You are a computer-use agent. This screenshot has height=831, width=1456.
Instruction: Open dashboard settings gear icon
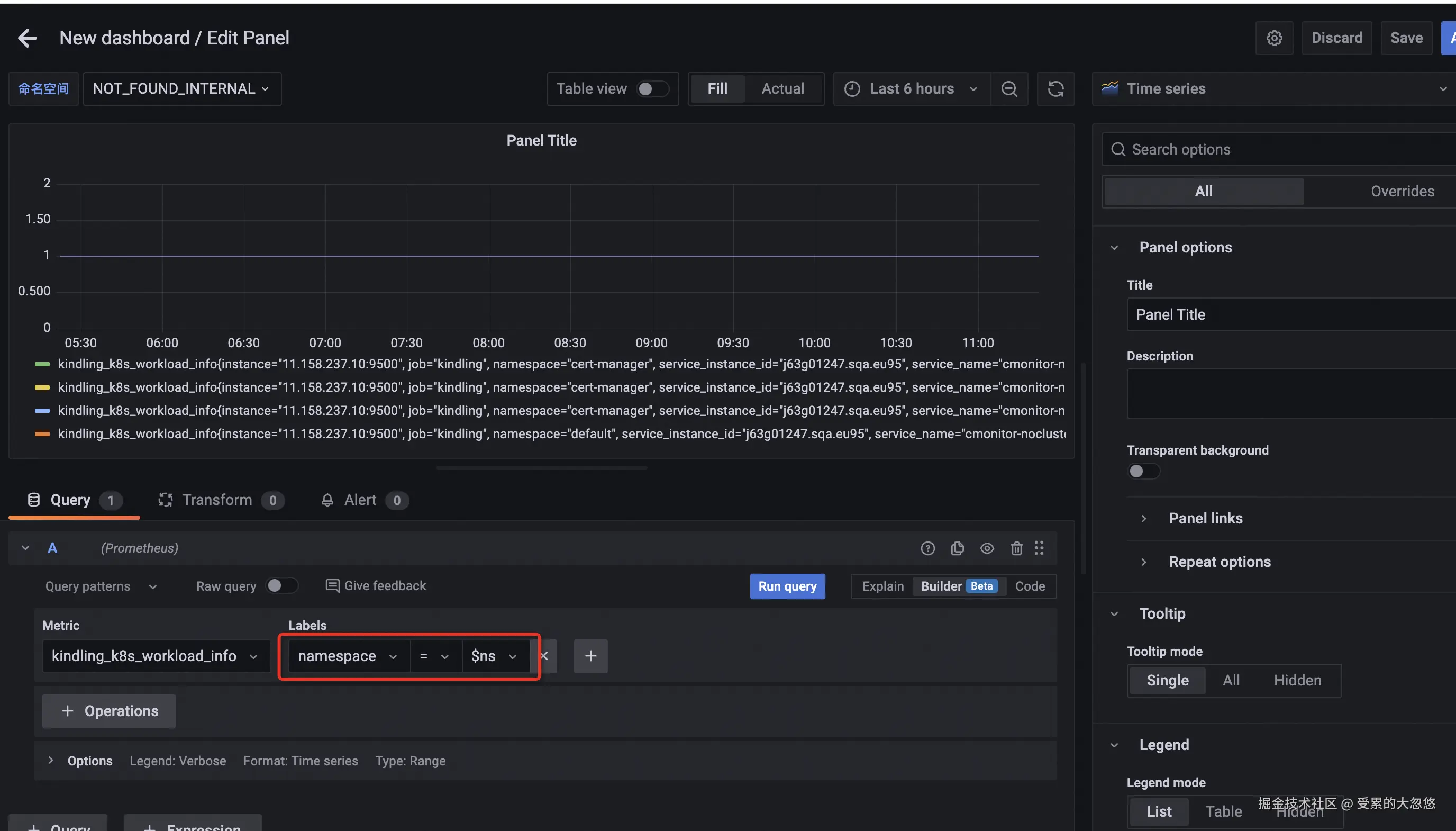[1274, 38]
